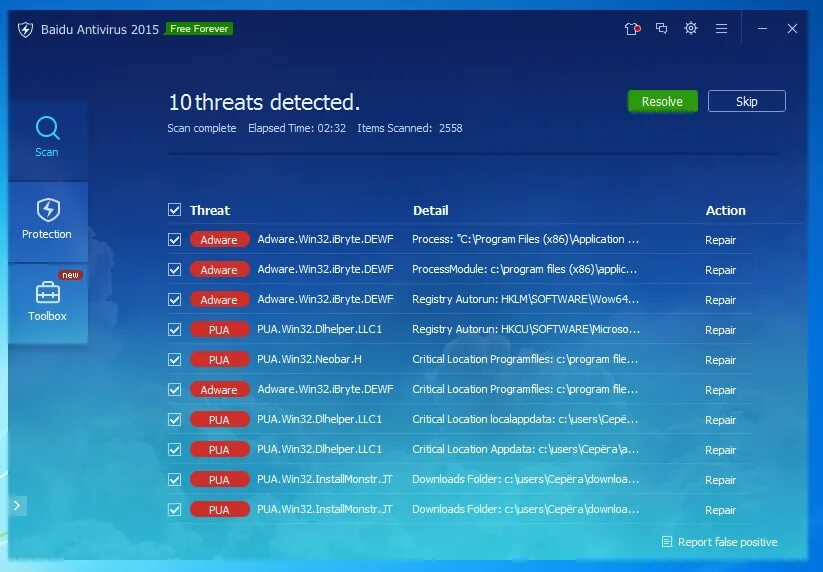Click the 'Scan complete' status text
The height and width of the screenshot is (572, 823).
[x=202, y=128]
